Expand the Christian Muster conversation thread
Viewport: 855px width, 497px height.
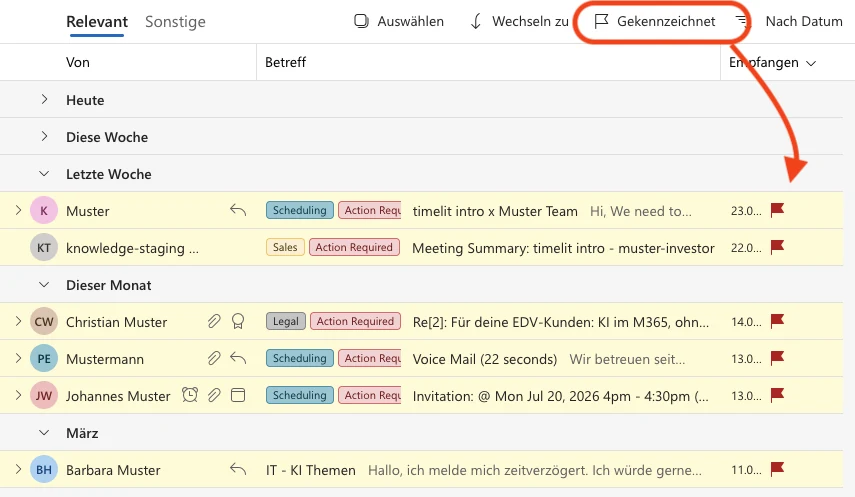pos(18,321)
